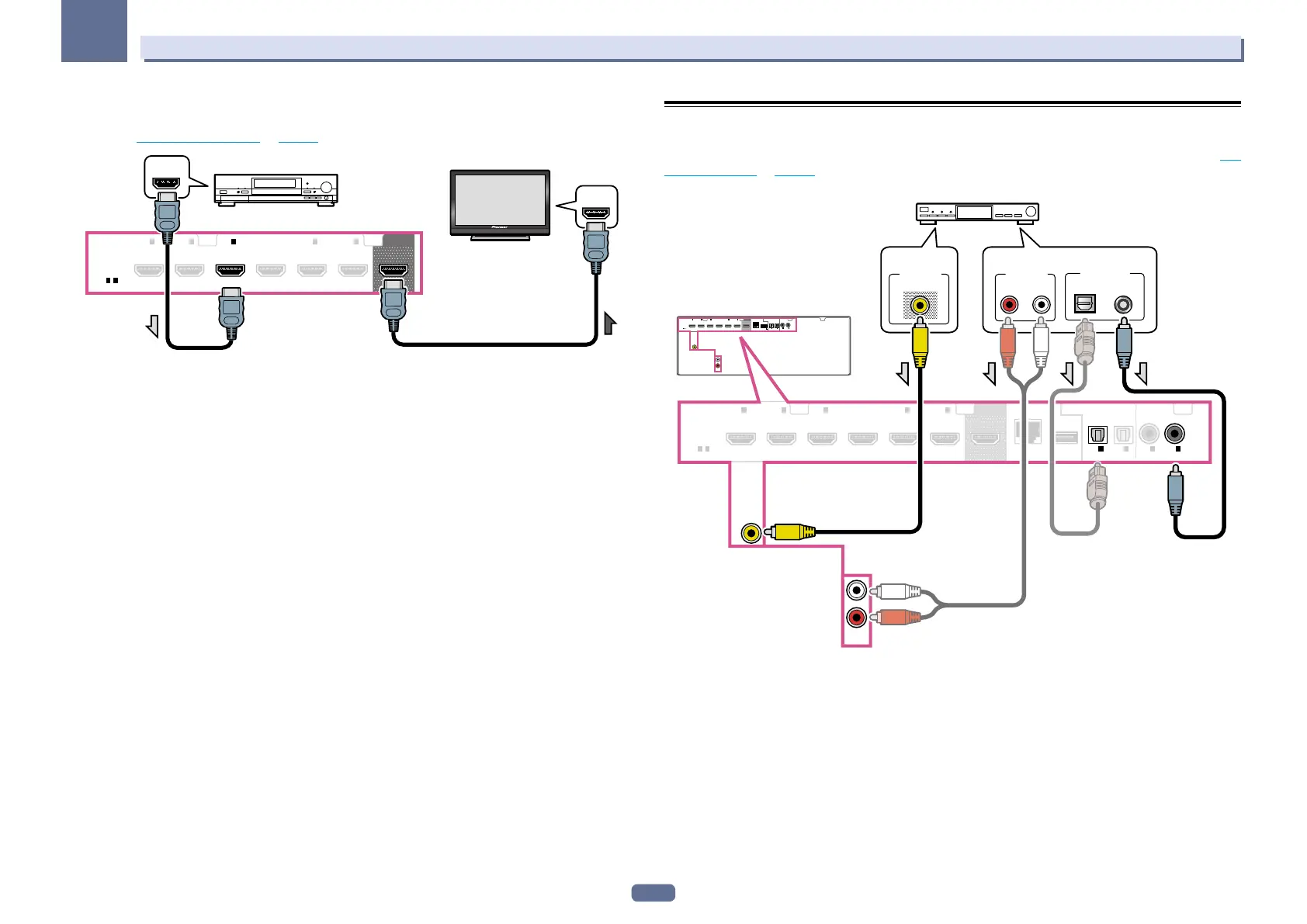Select the faded LAN port on receiver panel
This screenshot has width=1307, height=924.
1028,432
